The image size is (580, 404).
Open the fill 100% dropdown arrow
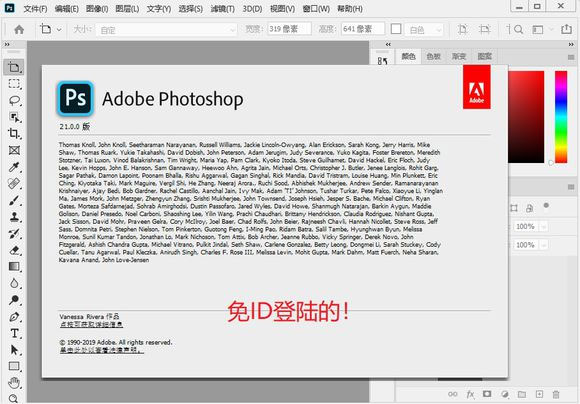(543, 245)
